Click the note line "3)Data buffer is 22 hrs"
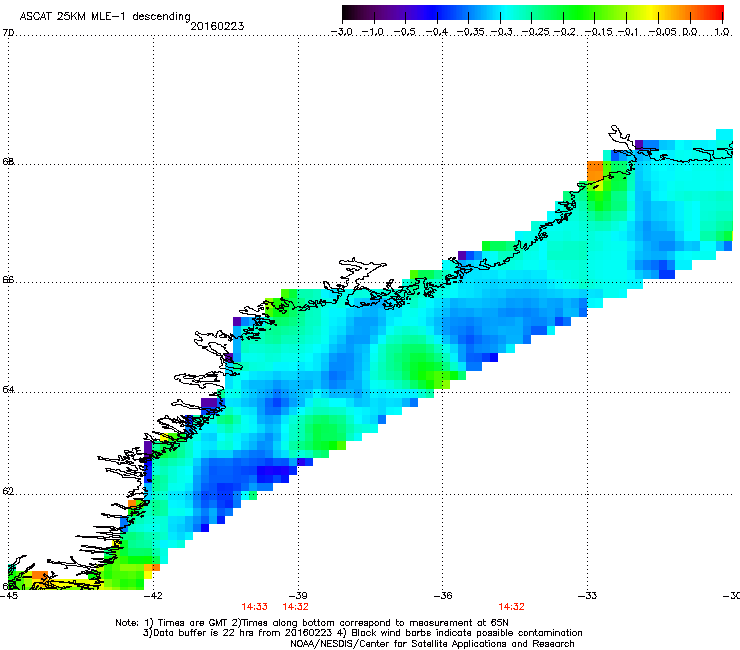740x650 pixels. (x=362, y=633)
